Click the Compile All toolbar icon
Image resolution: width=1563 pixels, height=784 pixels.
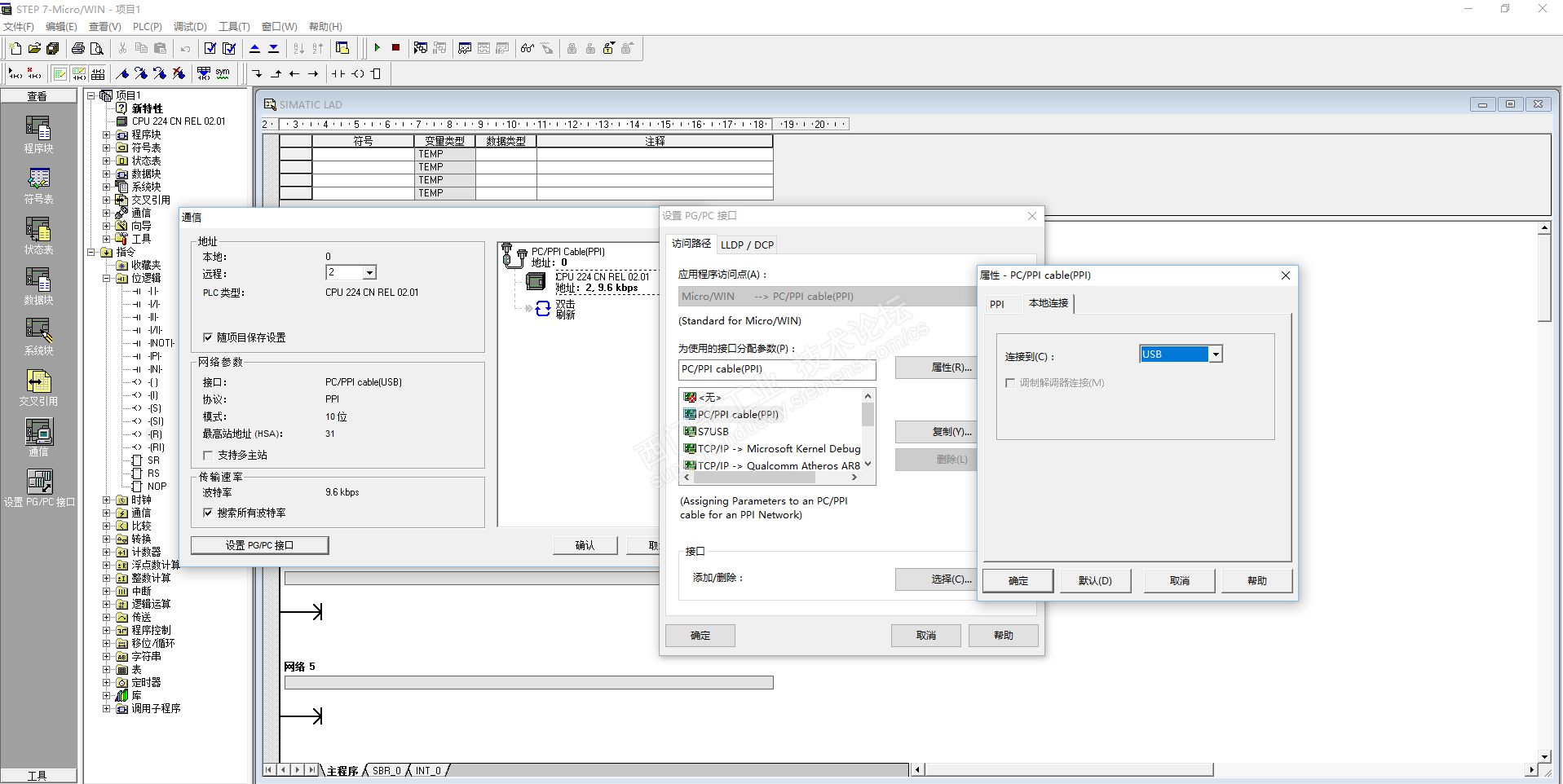click(229, 49)
